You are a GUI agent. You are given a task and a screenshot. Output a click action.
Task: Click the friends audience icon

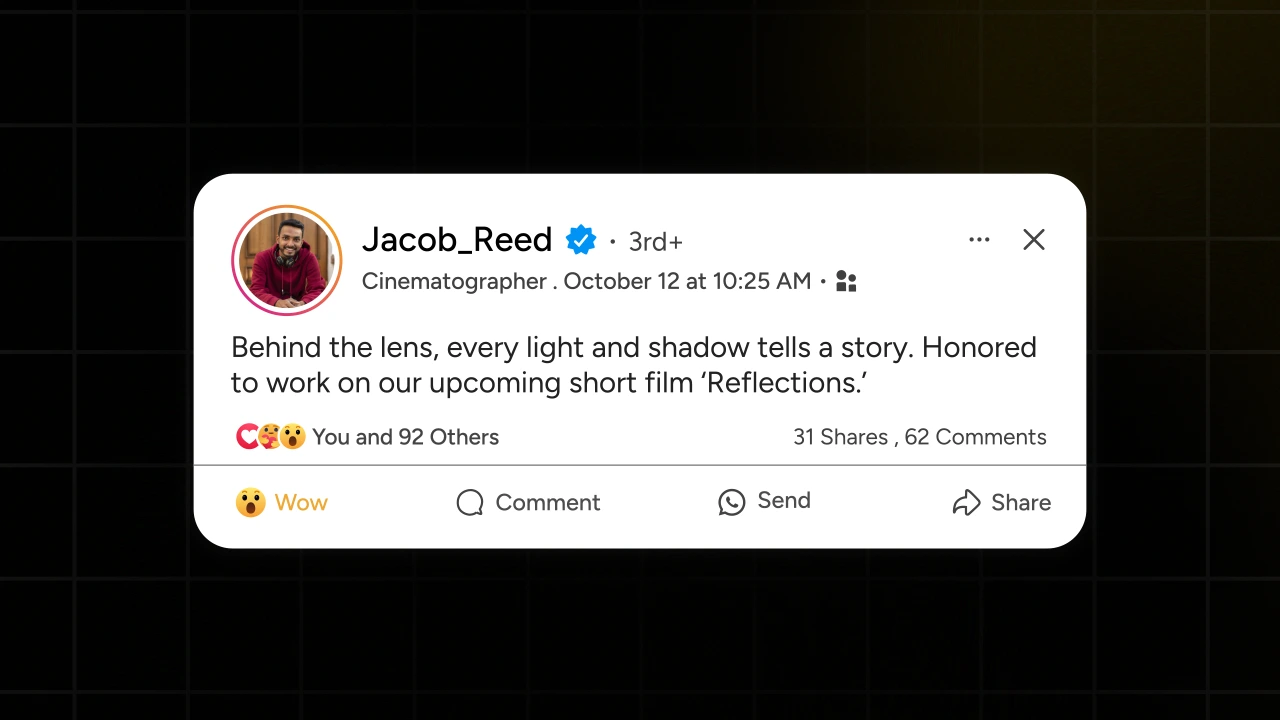(x=846, y=282)
